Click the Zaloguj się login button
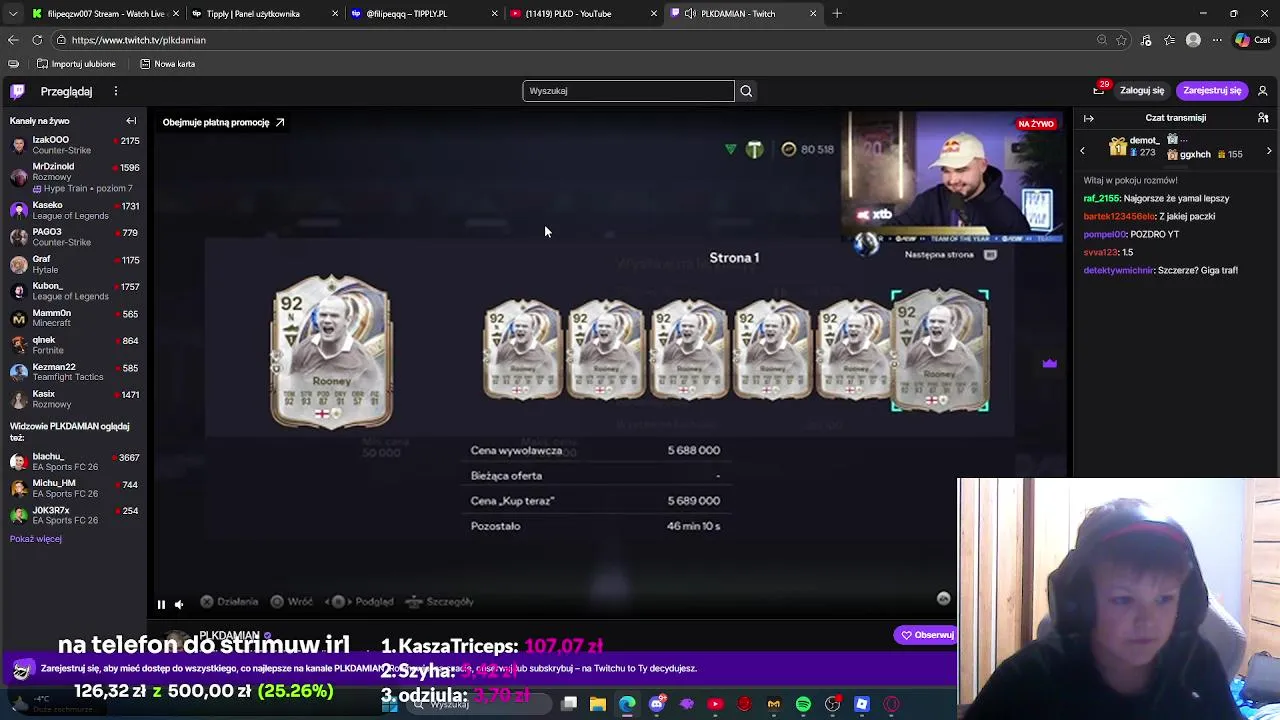1280x720 pixels. tap(1142, 90)
